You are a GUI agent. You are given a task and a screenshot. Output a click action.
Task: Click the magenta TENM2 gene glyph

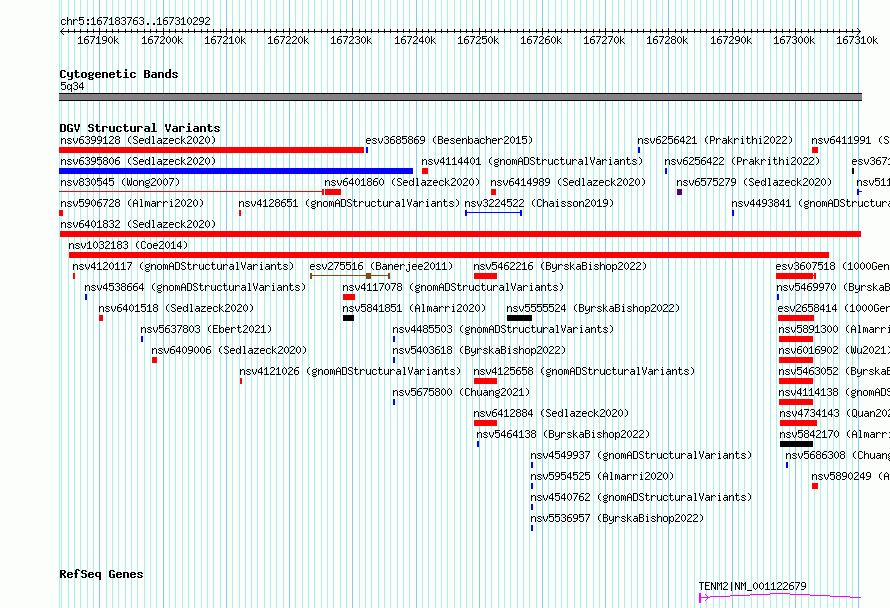coord(780,597)
